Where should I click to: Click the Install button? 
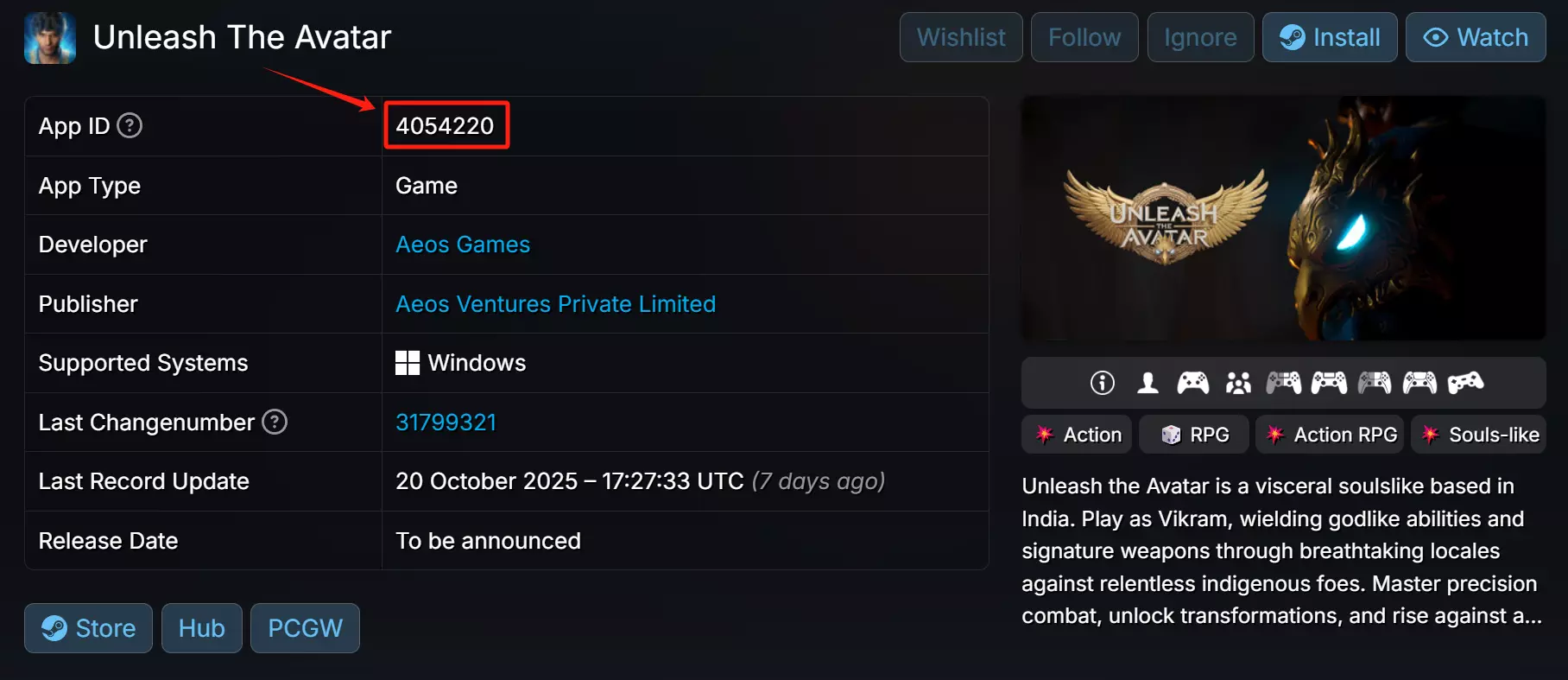(1330, 37)
